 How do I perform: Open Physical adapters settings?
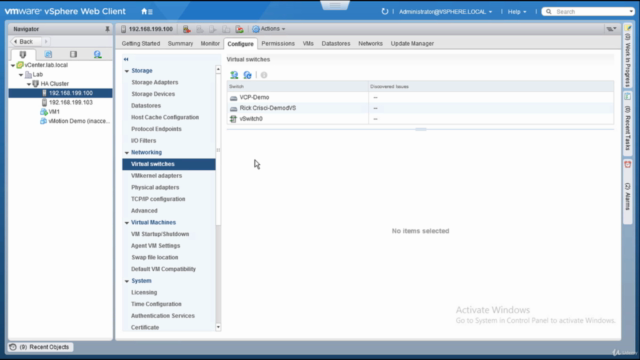155,187
